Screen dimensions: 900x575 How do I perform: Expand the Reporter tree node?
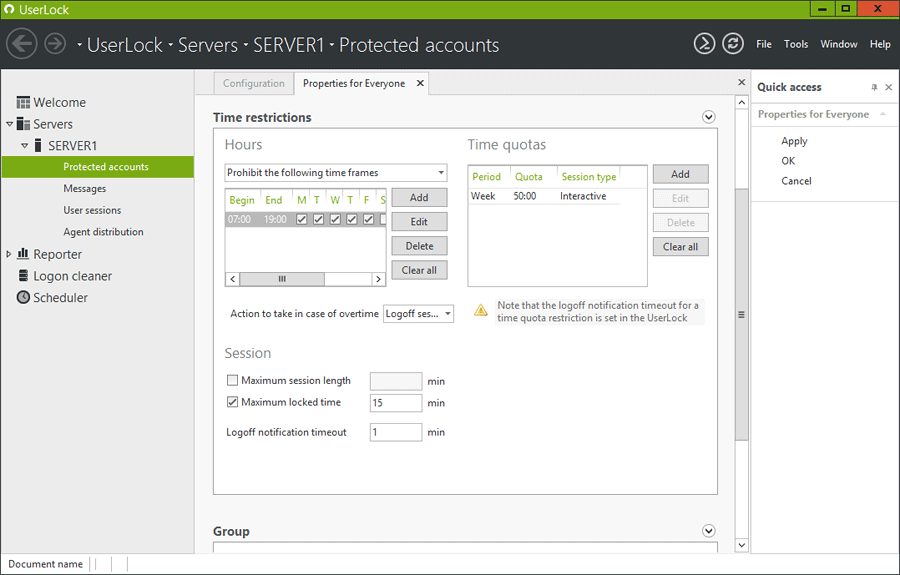tap(9, 254)
